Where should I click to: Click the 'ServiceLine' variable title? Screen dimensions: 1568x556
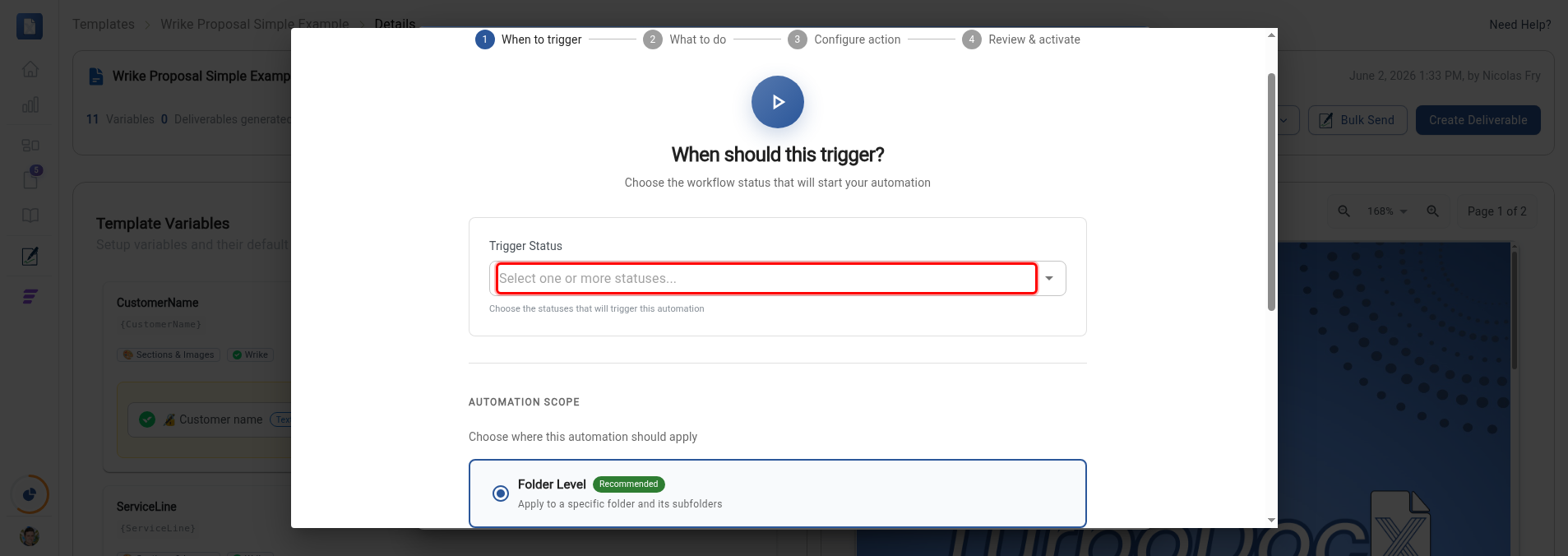tap(146, 507)
